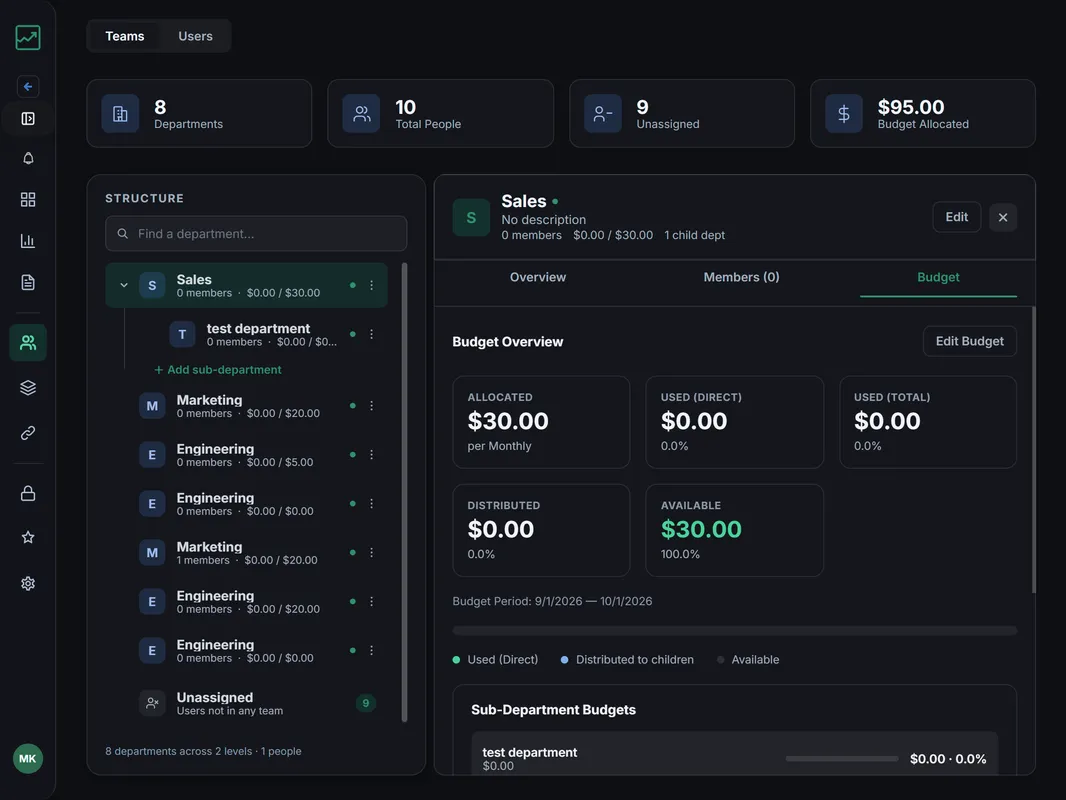Click test department sub-budget progress bar

842,759
